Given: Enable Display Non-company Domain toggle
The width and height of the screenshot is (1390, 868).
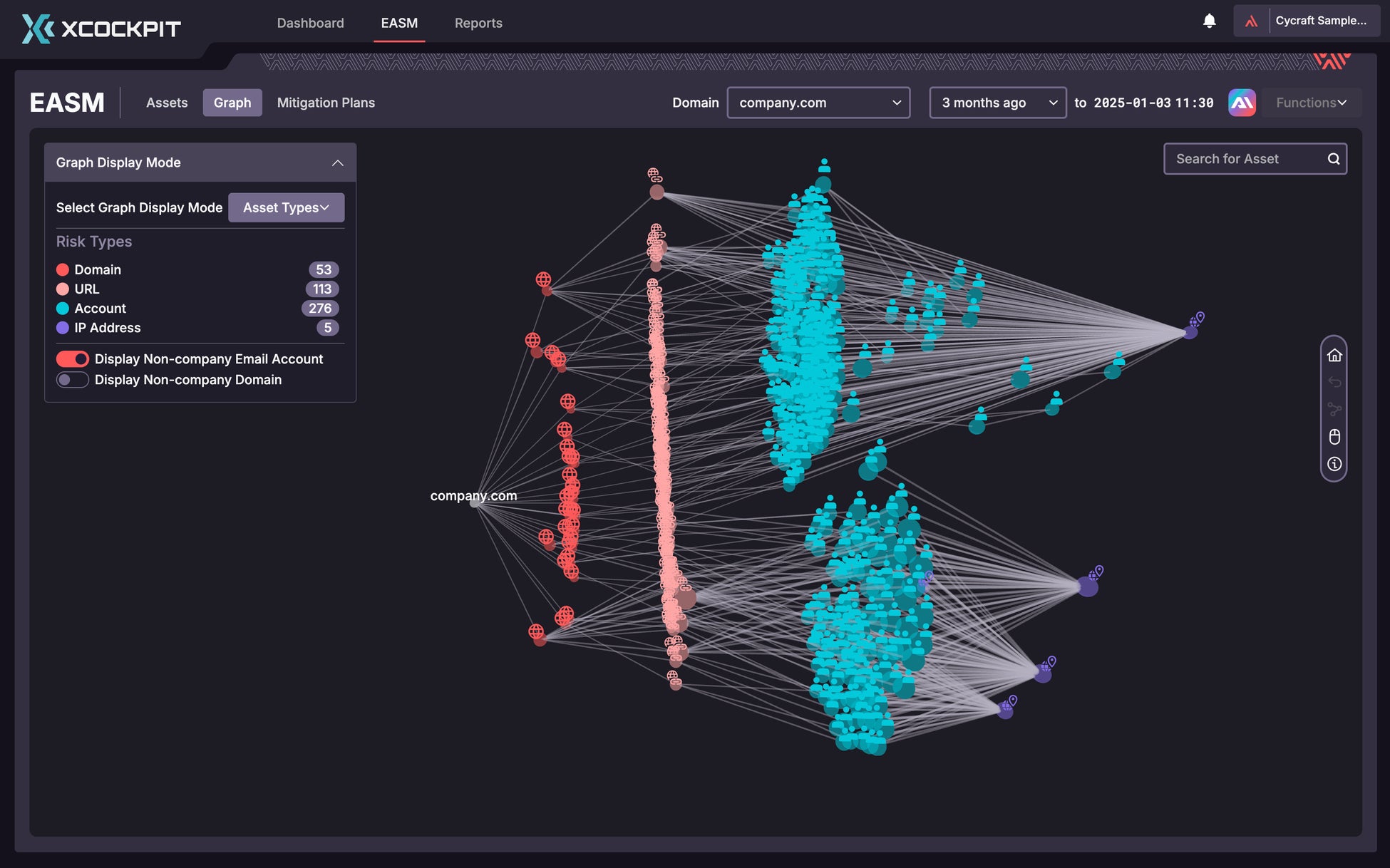Looking at the screenshot, I should pos(73,380).
